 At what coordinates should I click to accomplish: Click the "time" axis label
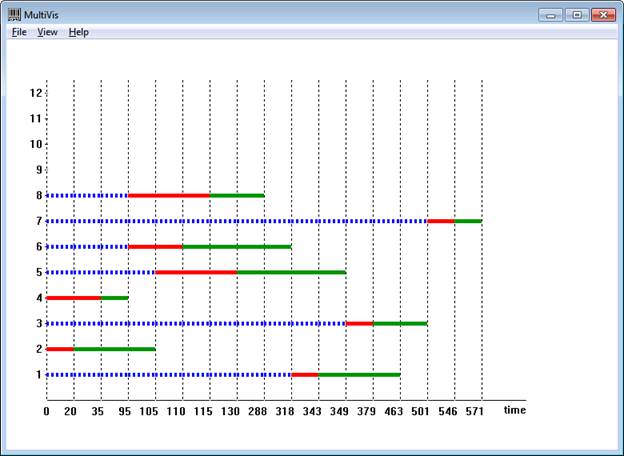(515, 410)
